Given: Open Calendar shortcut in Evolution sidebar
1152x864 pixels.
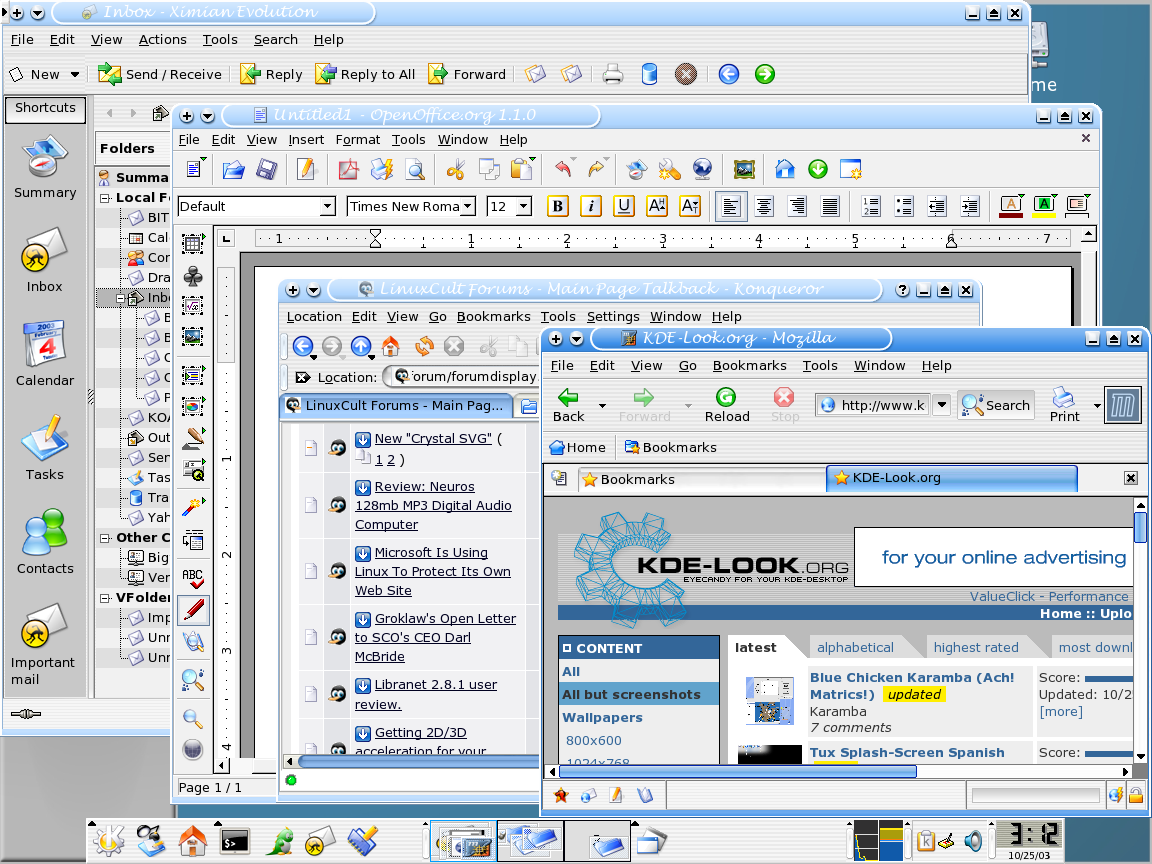Looking at the screenshot, I should [45, 355].
